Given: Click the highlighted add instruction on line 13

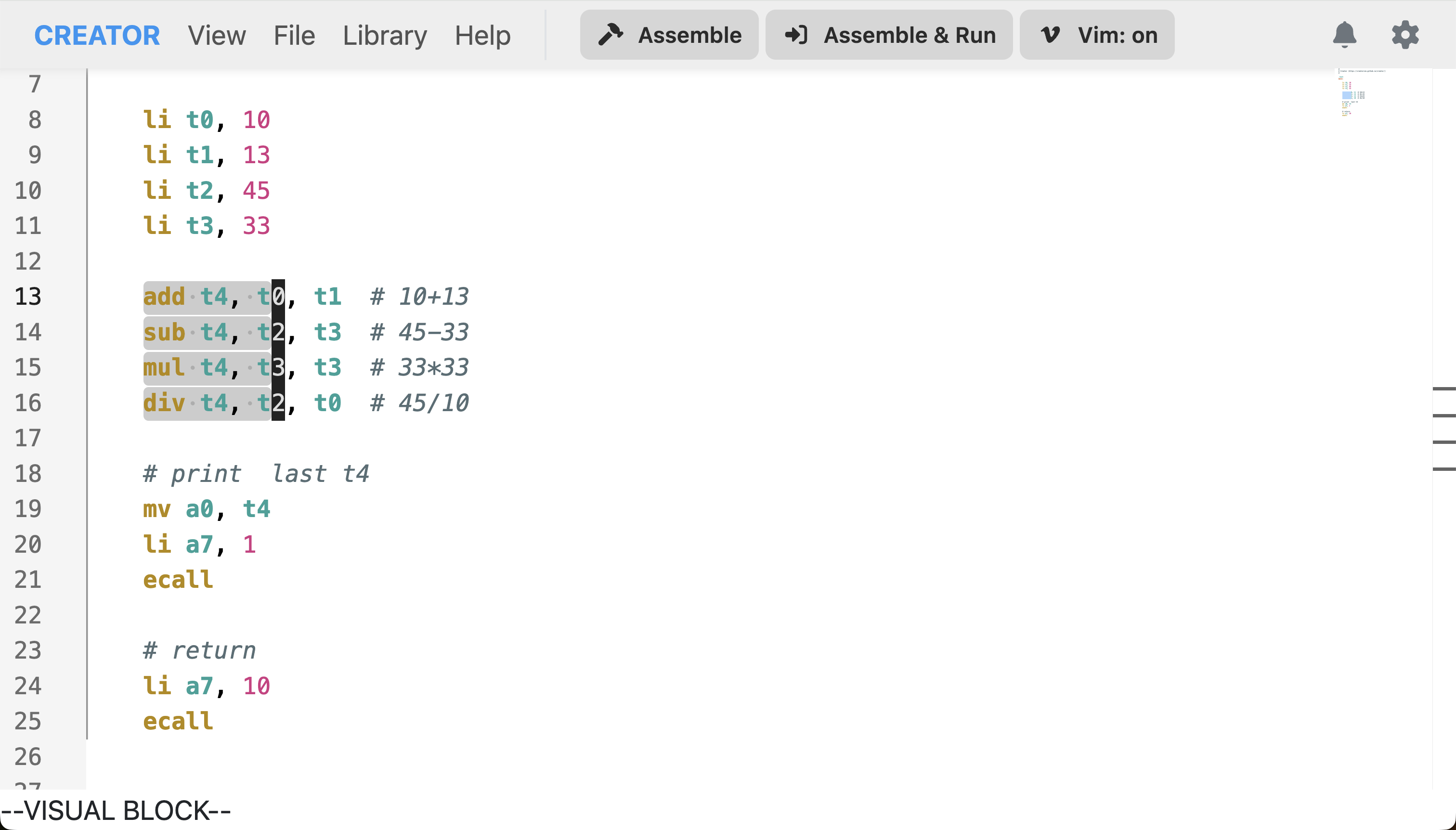Looking at the screenshot, I should (x=164, y=297).
